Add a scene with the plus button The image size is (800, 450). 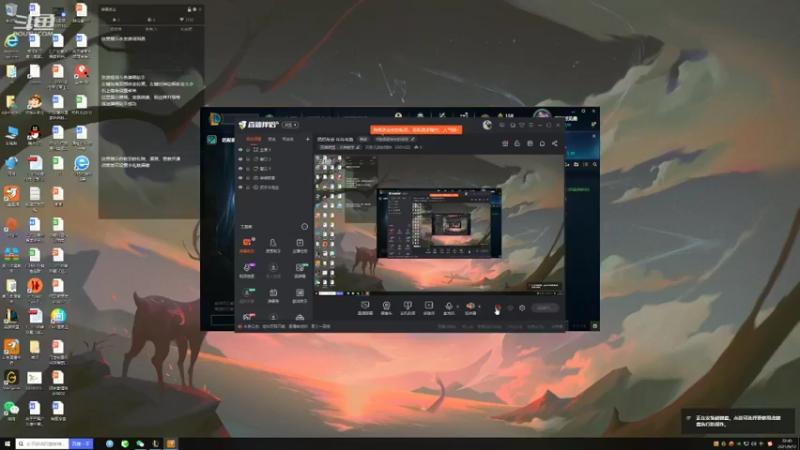[x=308, y=139]
